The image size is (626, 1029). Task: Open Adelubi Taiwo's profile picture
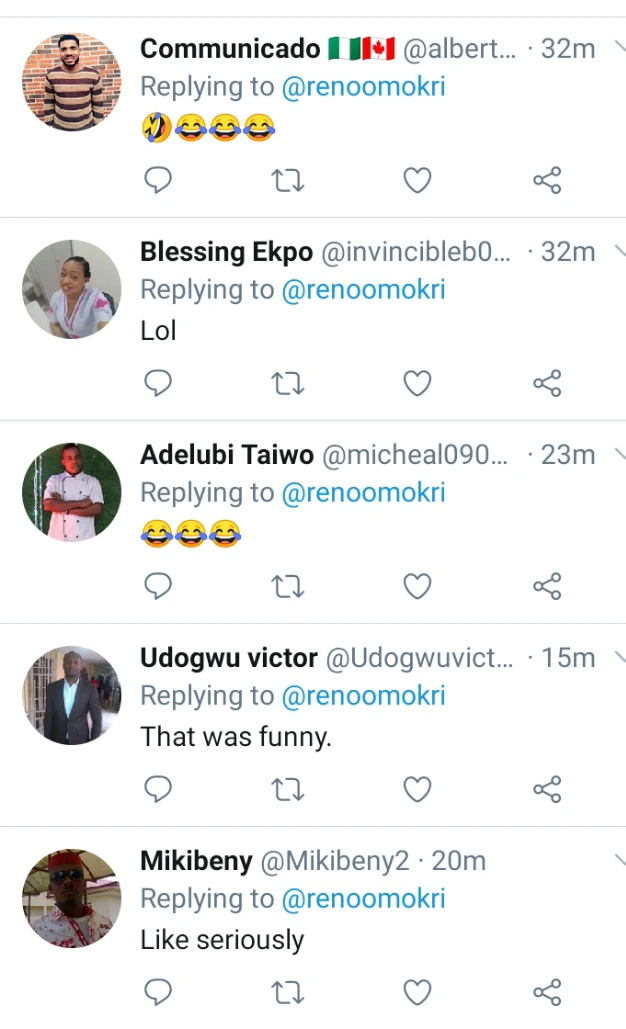coord(71,492)
